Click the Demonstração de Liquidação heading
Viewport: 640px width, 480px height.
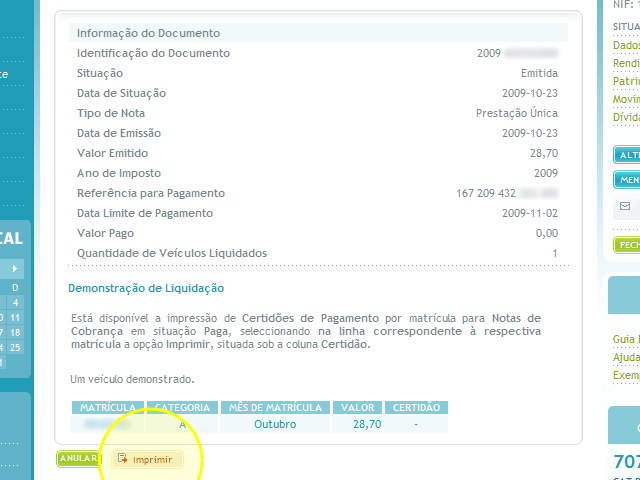[x=146, y=288]
